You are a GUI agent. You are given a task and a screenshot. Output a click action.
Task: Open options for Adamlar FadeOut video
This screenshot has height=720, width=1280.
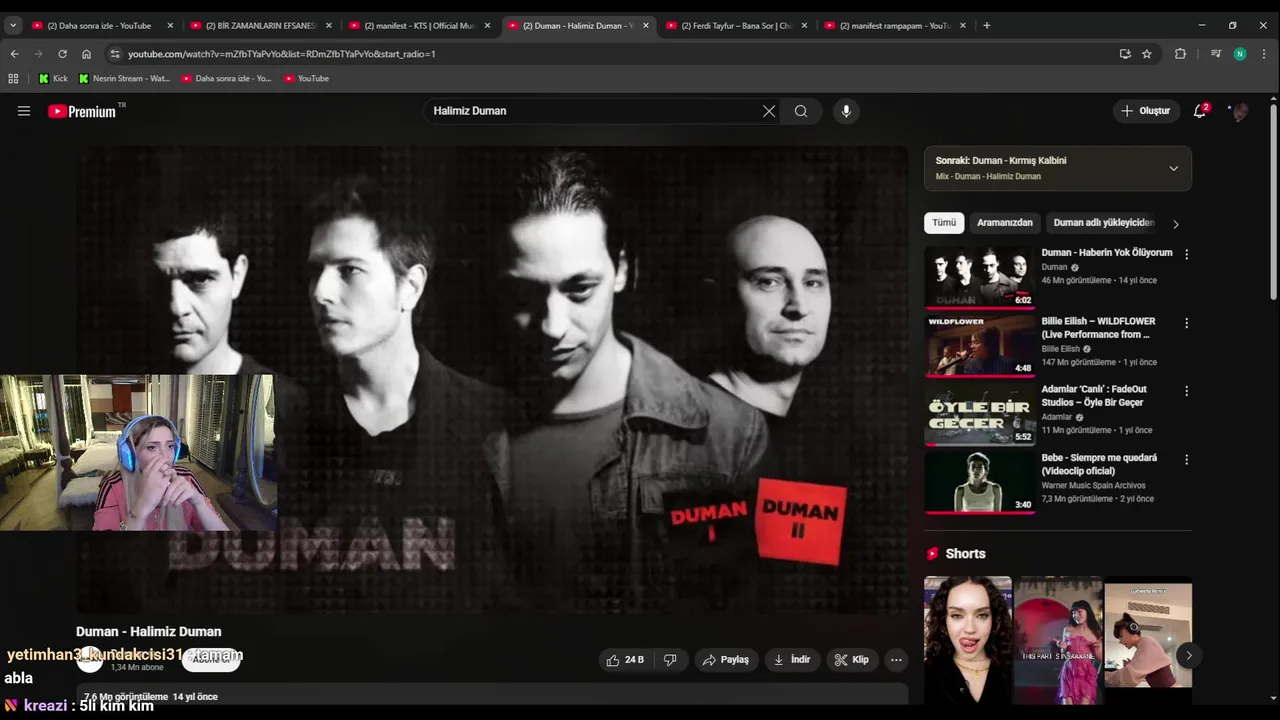tap(1186, 391)
